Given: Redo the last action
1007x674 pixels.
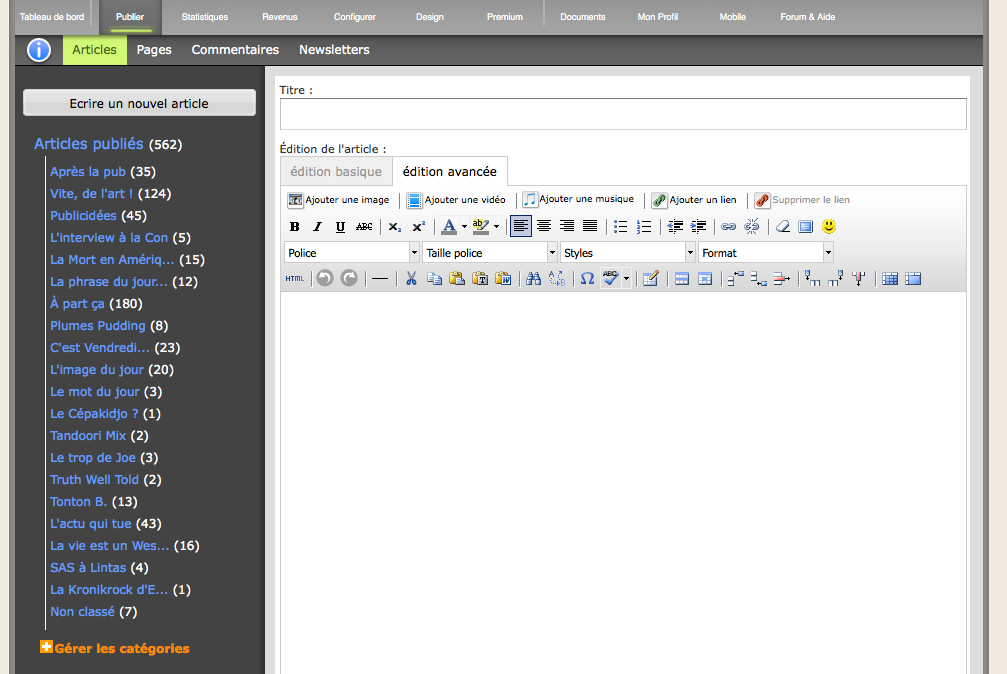Looking at the screenshot, I should [349, 278].
